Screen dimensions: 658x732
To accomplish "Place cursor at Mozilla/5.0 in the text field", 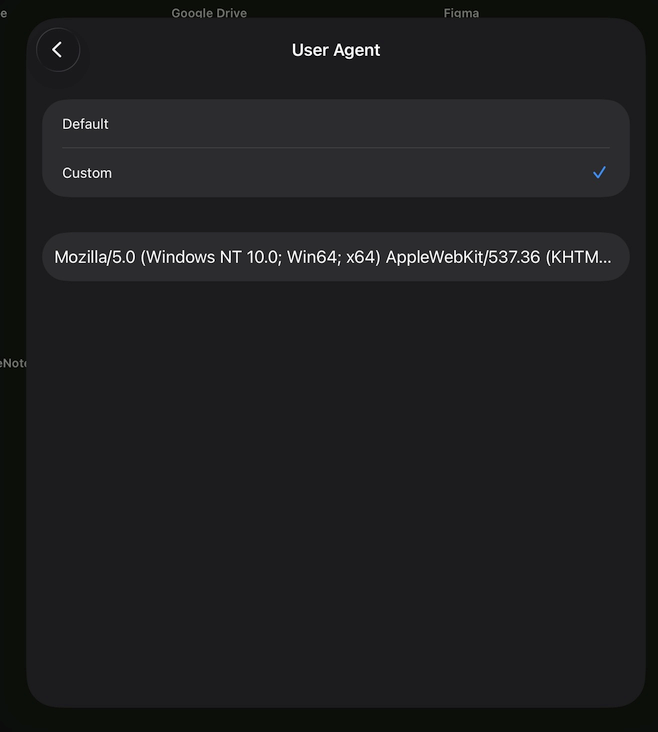I will click(x=95, y=257).
